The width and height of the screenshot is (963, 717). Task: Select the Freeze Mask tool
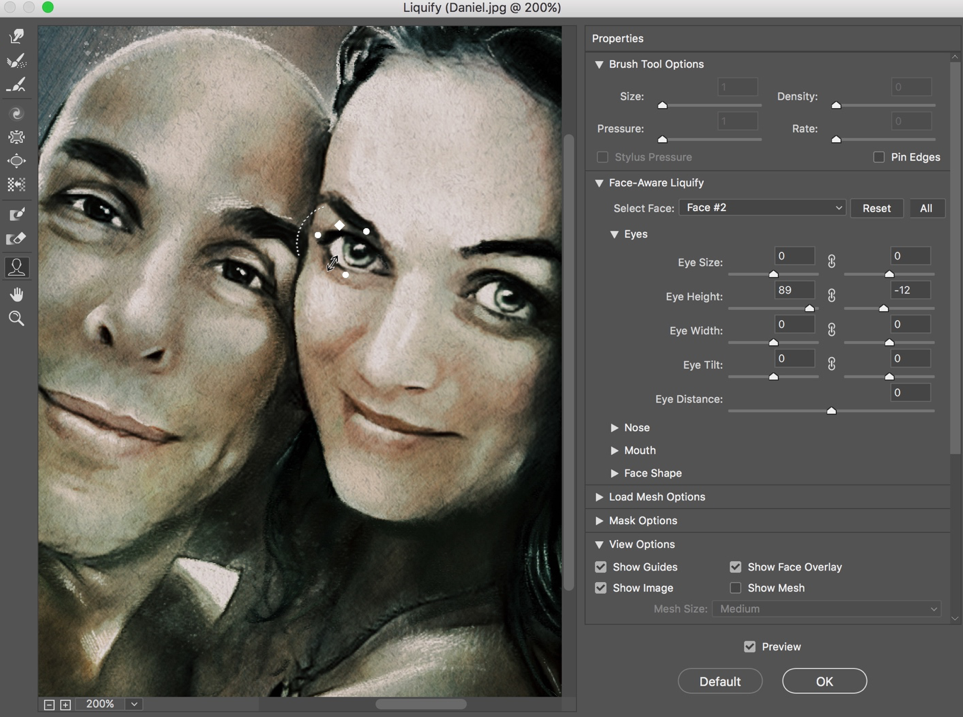(17, 213)
